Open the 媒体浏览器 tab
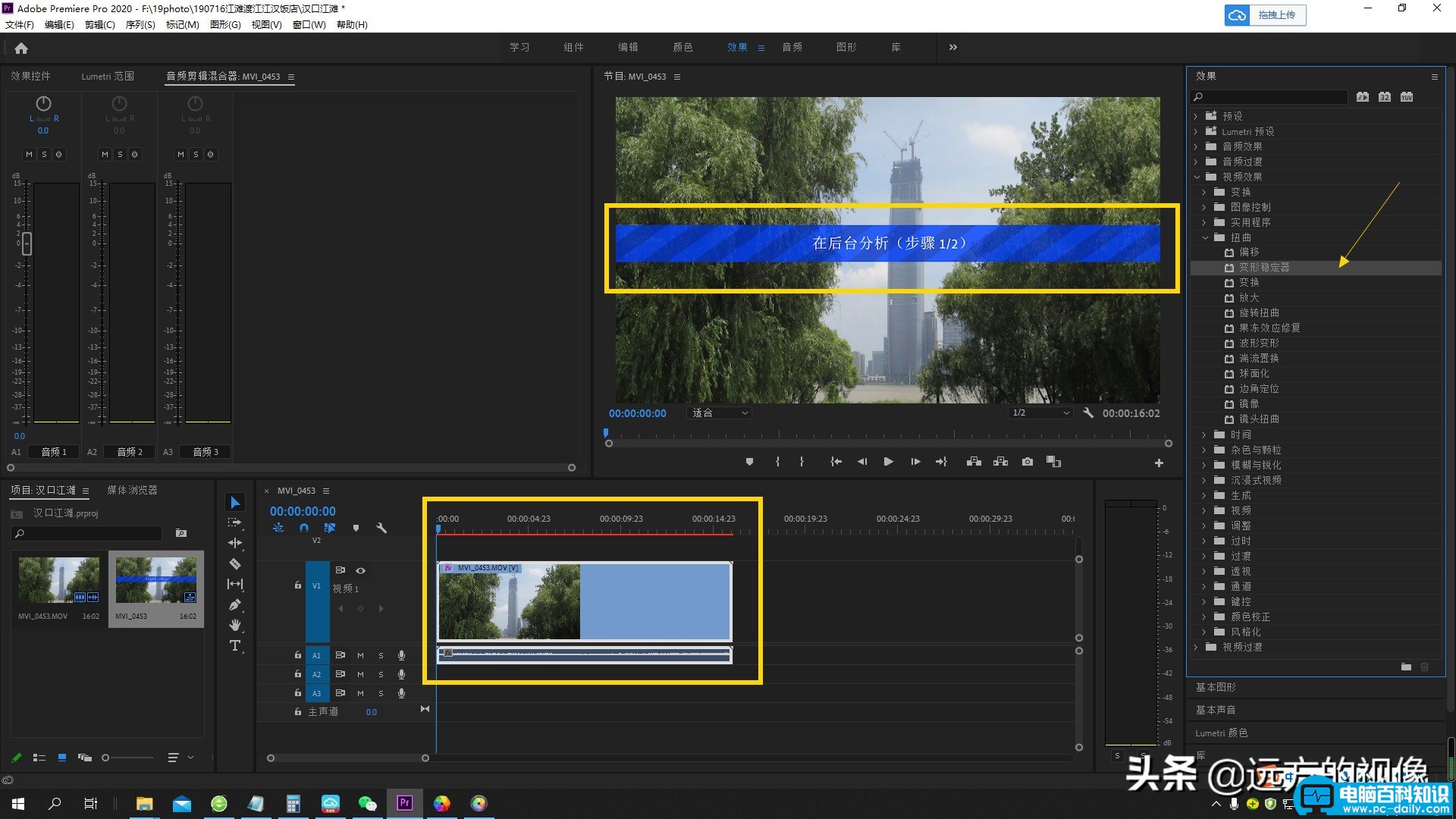The image size is (1456, 819). click(132, 490)
